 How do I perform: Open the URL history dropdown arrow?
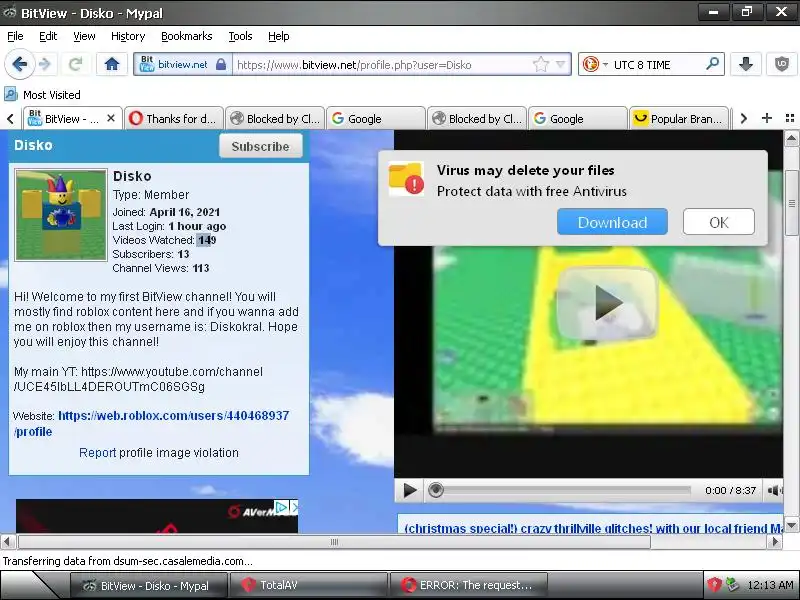click(561, 65)
